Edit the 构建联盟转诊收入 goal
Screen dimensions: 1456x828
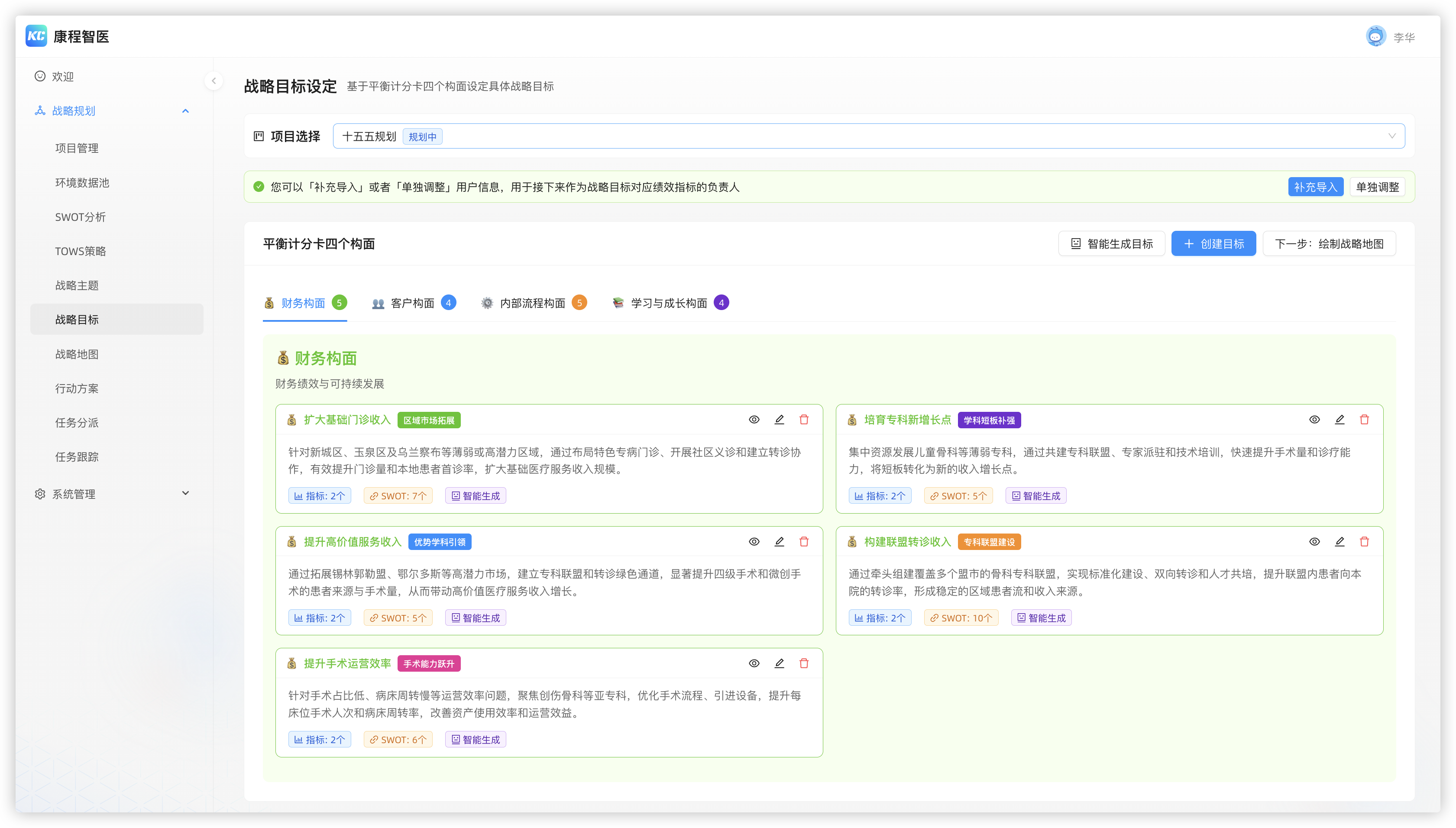(1340, 542)
